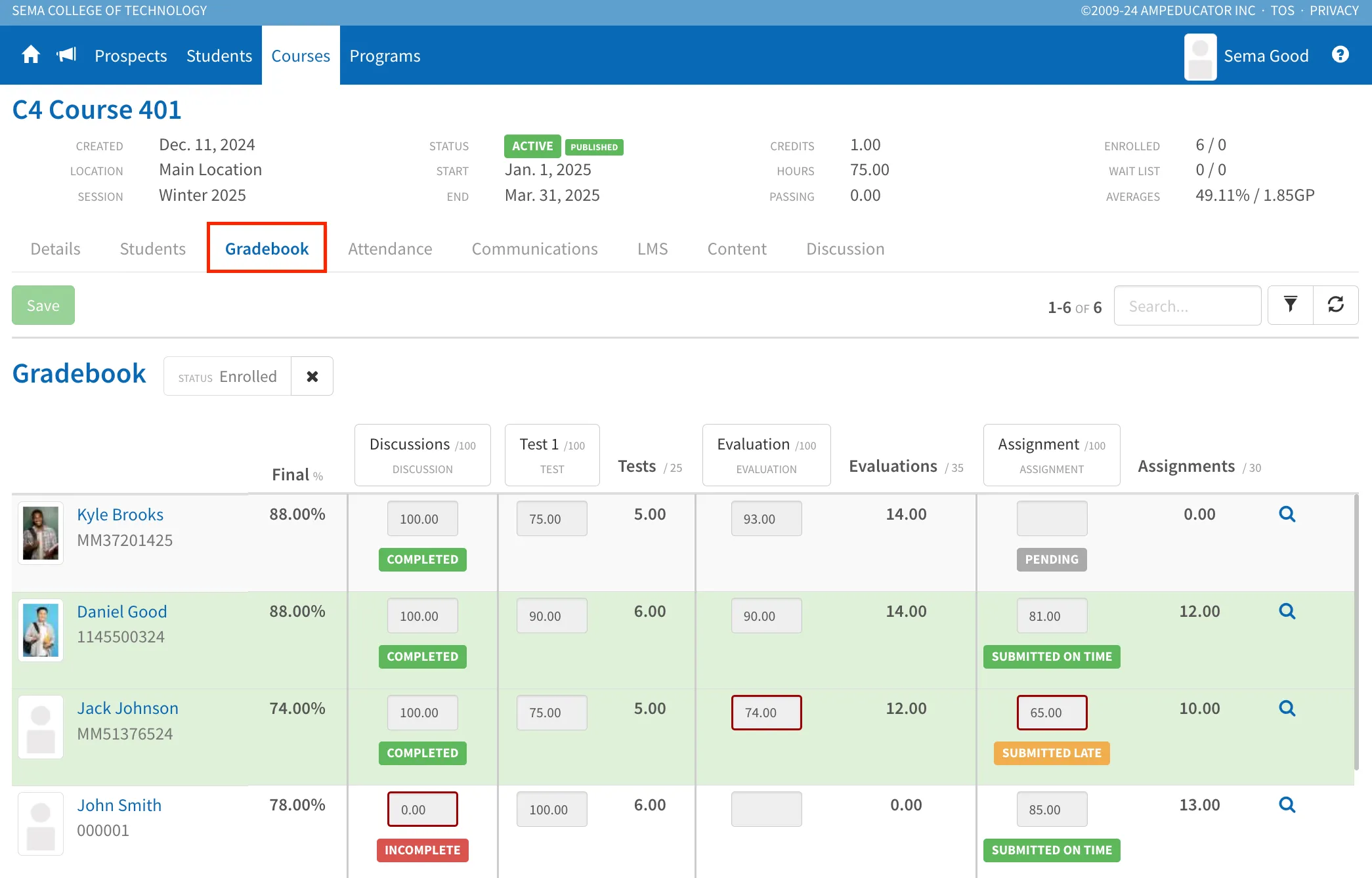View John Smith grade details magnifier

(1287, 805)
